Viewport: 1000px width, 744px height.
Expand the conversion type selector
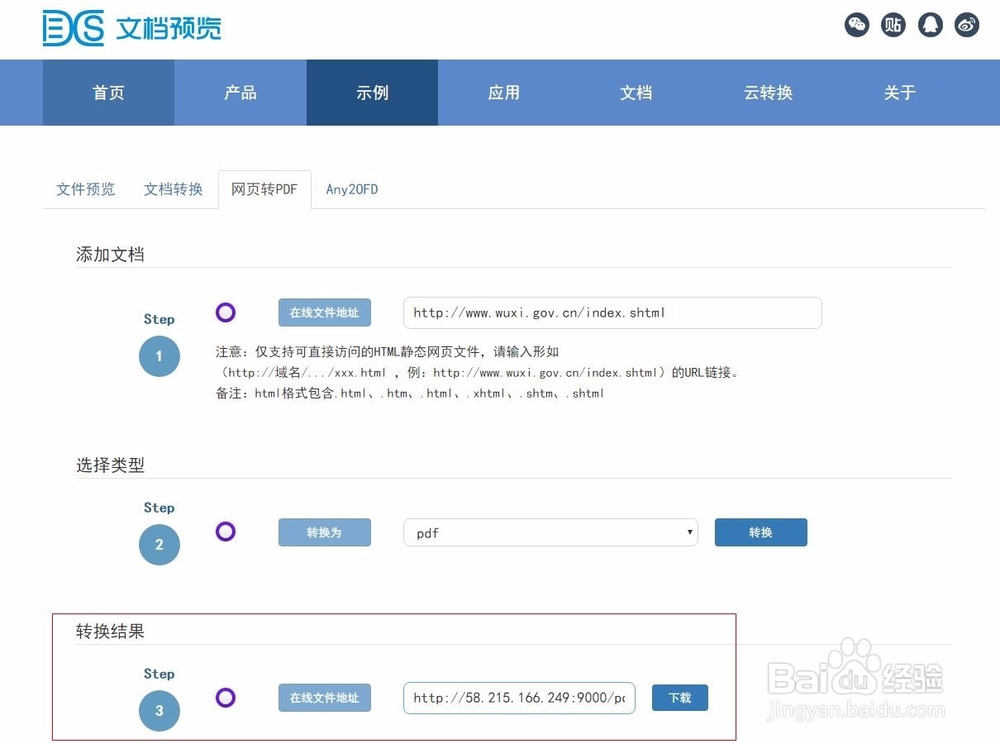coord(550,532)
